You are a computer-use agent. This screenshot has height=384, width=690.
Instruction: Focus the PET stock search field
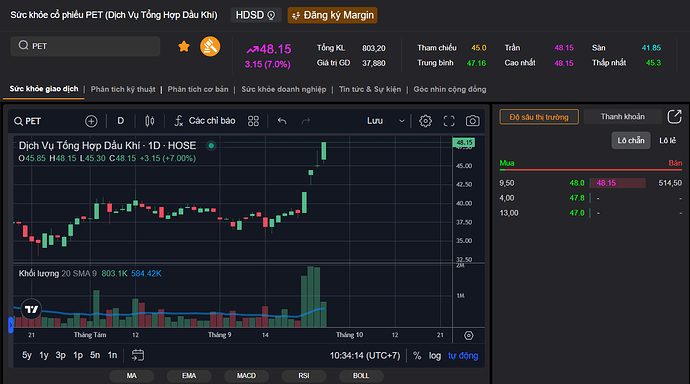85,46
